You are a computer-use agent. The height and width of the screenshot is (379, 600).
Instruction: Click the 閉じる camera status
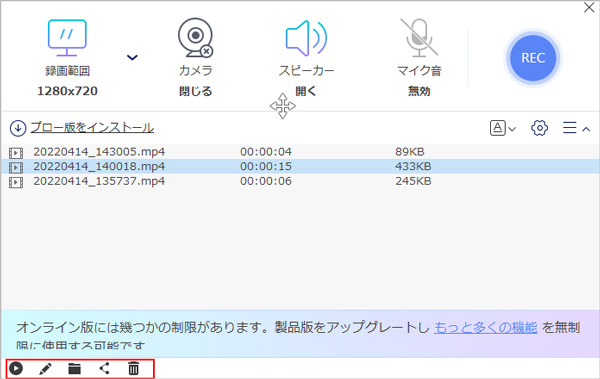(196, 91)
